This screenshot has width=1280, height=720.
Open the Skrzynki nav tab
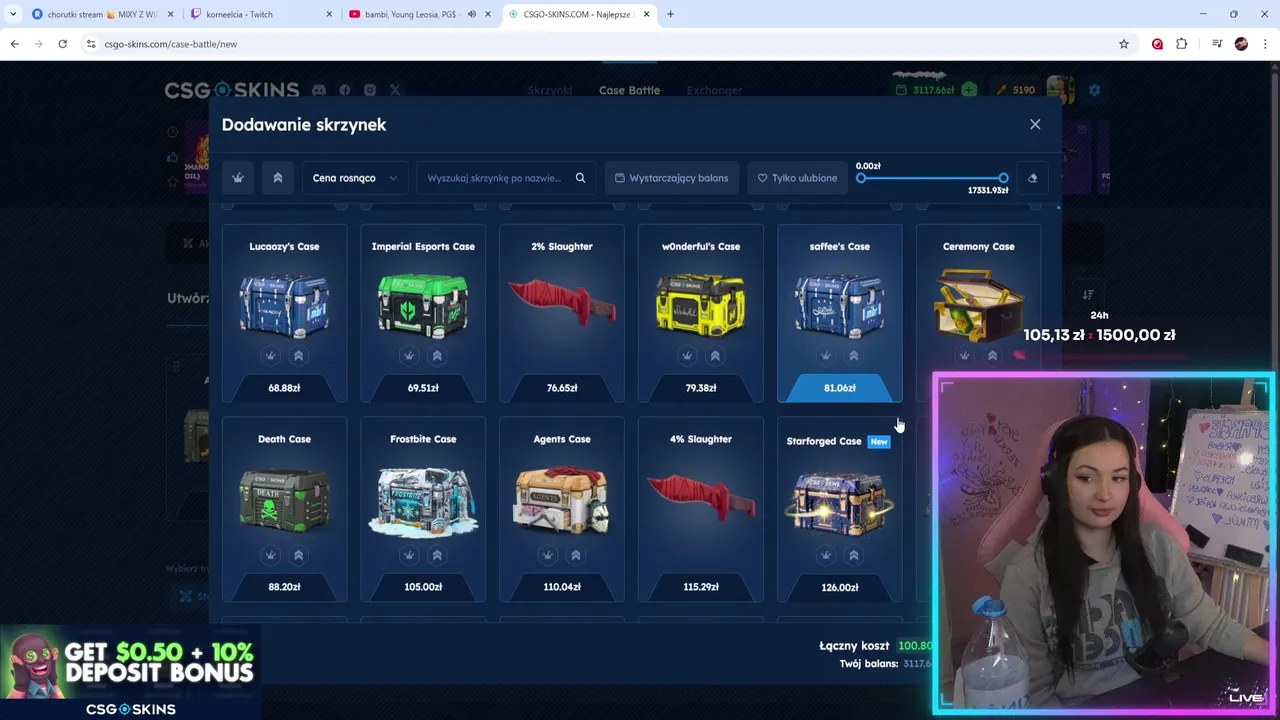[550, 90]
